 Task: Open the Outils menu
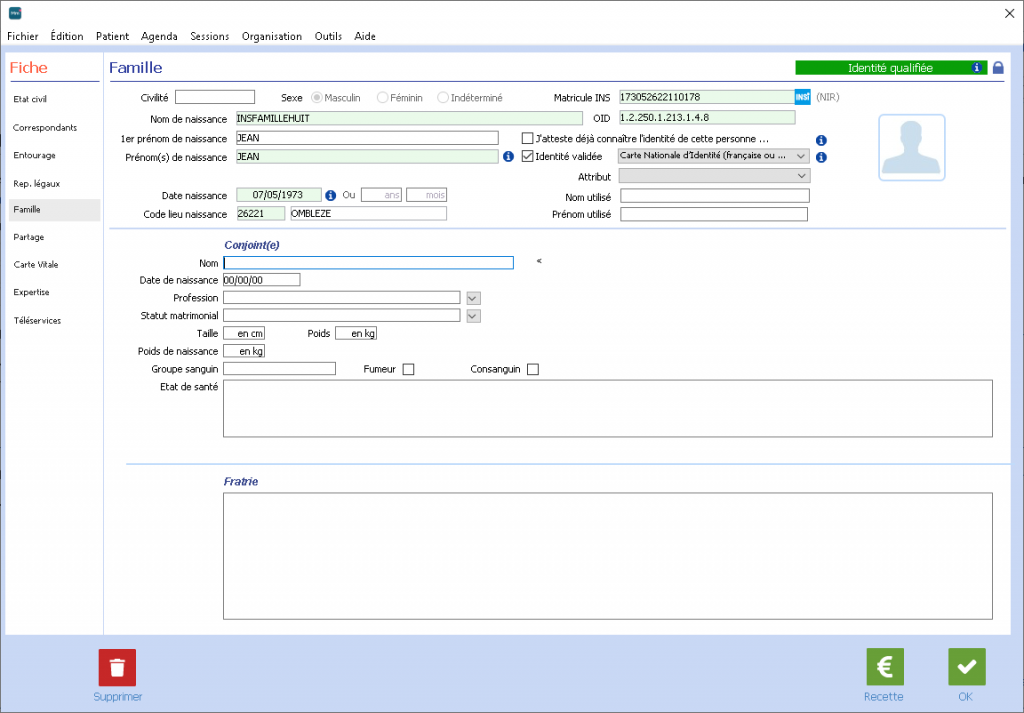coord(328,37)
